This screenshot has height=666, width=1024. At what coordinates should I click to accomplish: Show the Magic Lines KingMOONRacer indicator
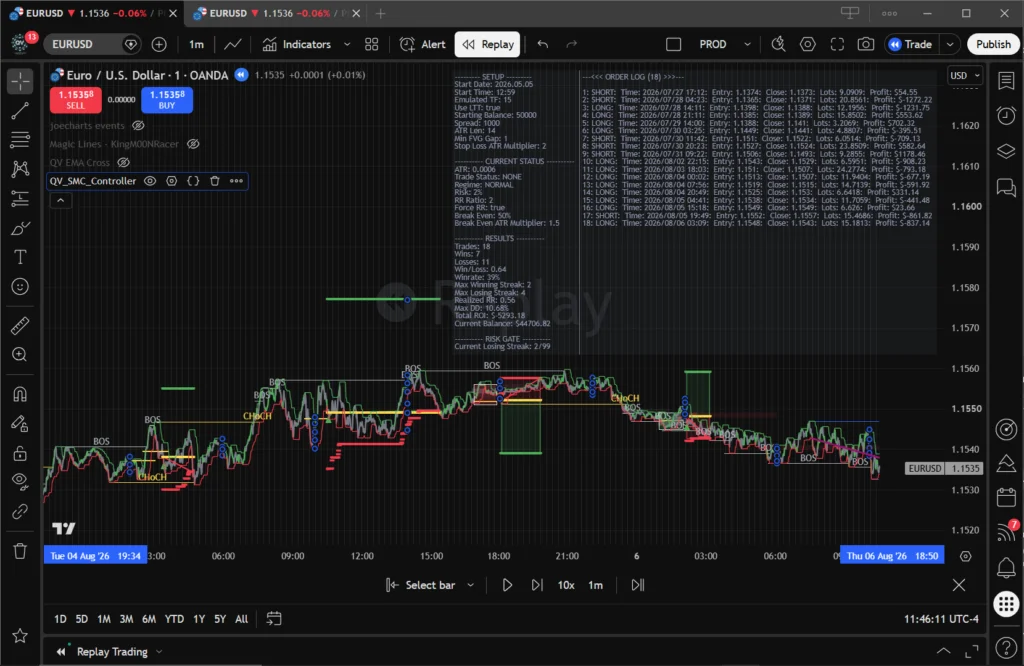pos(193,144)
